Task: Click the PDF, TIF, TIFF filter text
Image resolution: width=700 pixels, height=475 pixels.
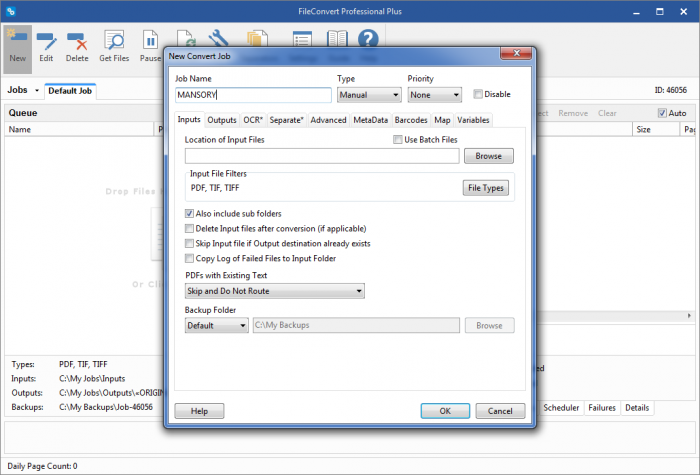Action: coord(215,188)
